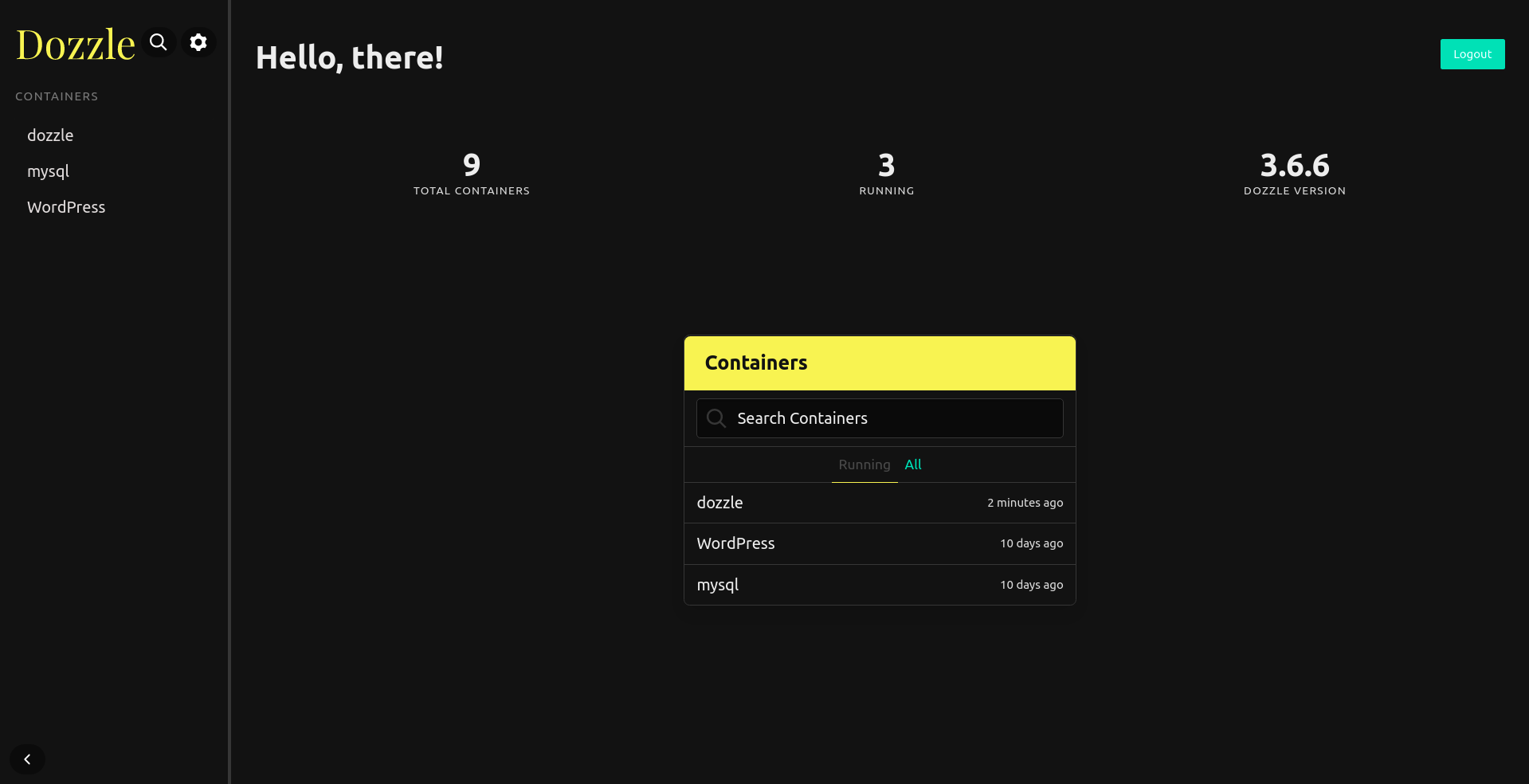Open WordPress container from the sidebar
The height and width of the screenshot is (784, 1529).
click(x=66, y=207)
